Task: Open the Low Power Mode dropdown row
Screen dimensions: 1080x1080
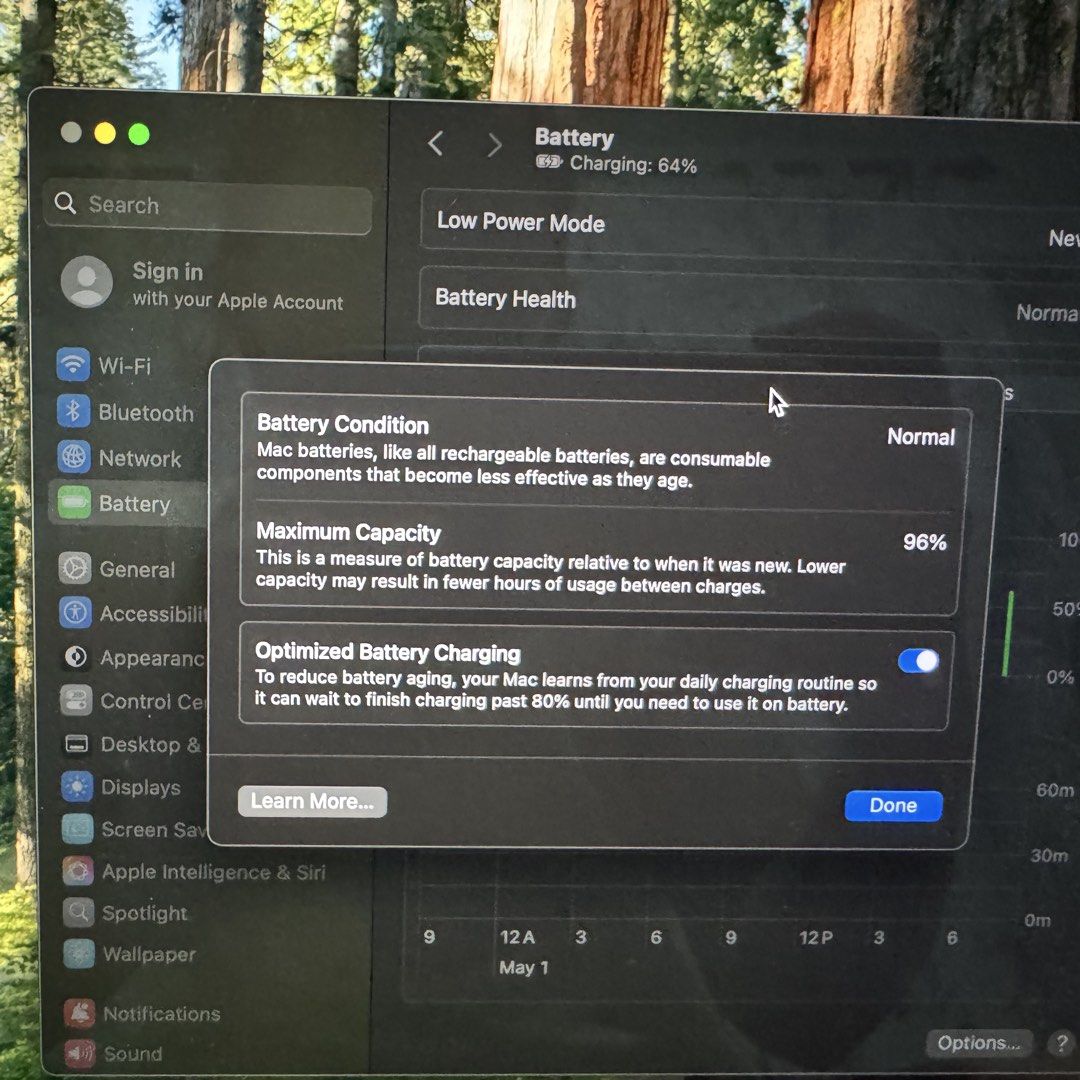Action: 750,227
